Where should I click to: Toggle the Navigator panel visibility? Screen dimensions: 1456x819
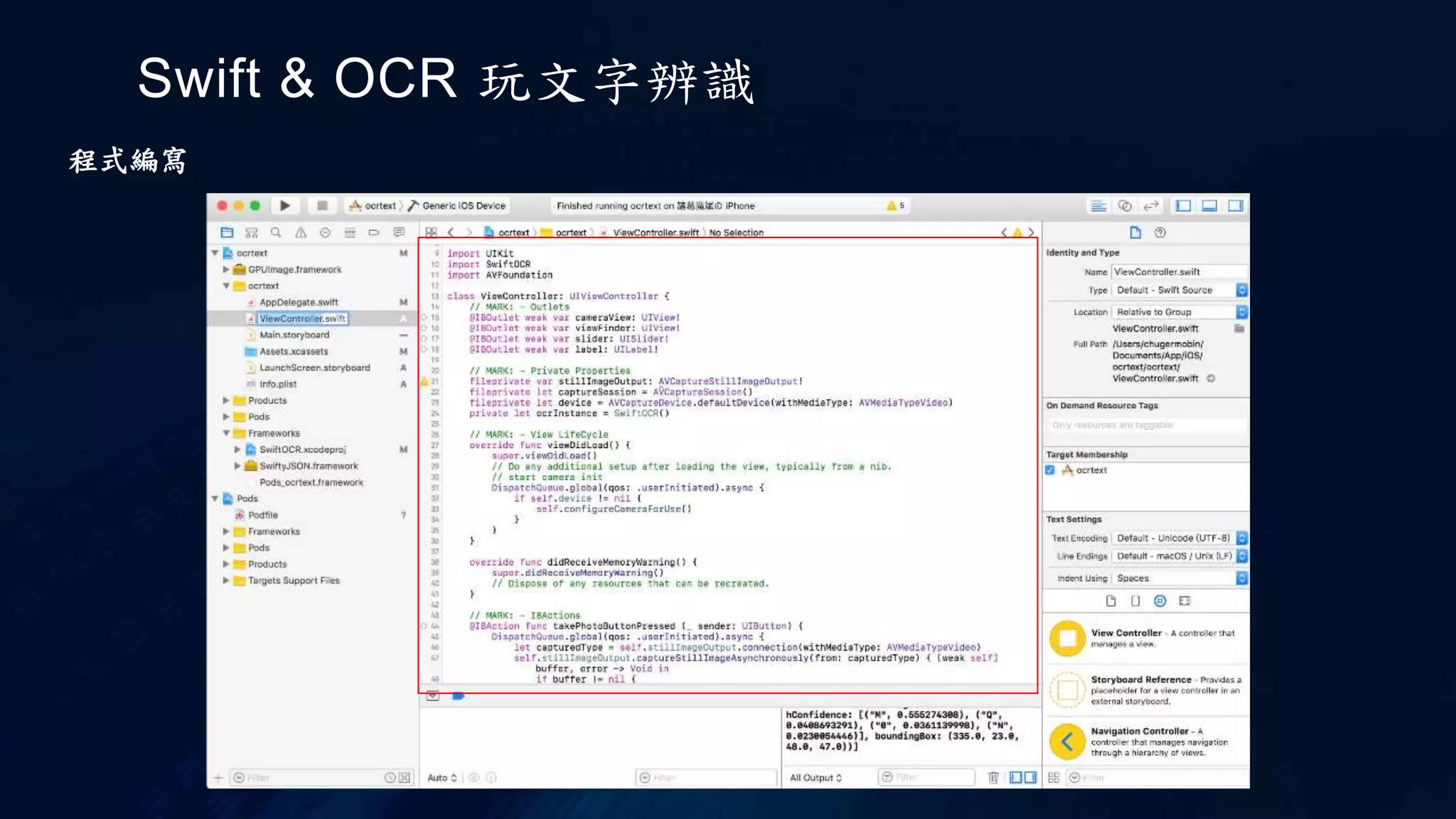[1184, 205]
